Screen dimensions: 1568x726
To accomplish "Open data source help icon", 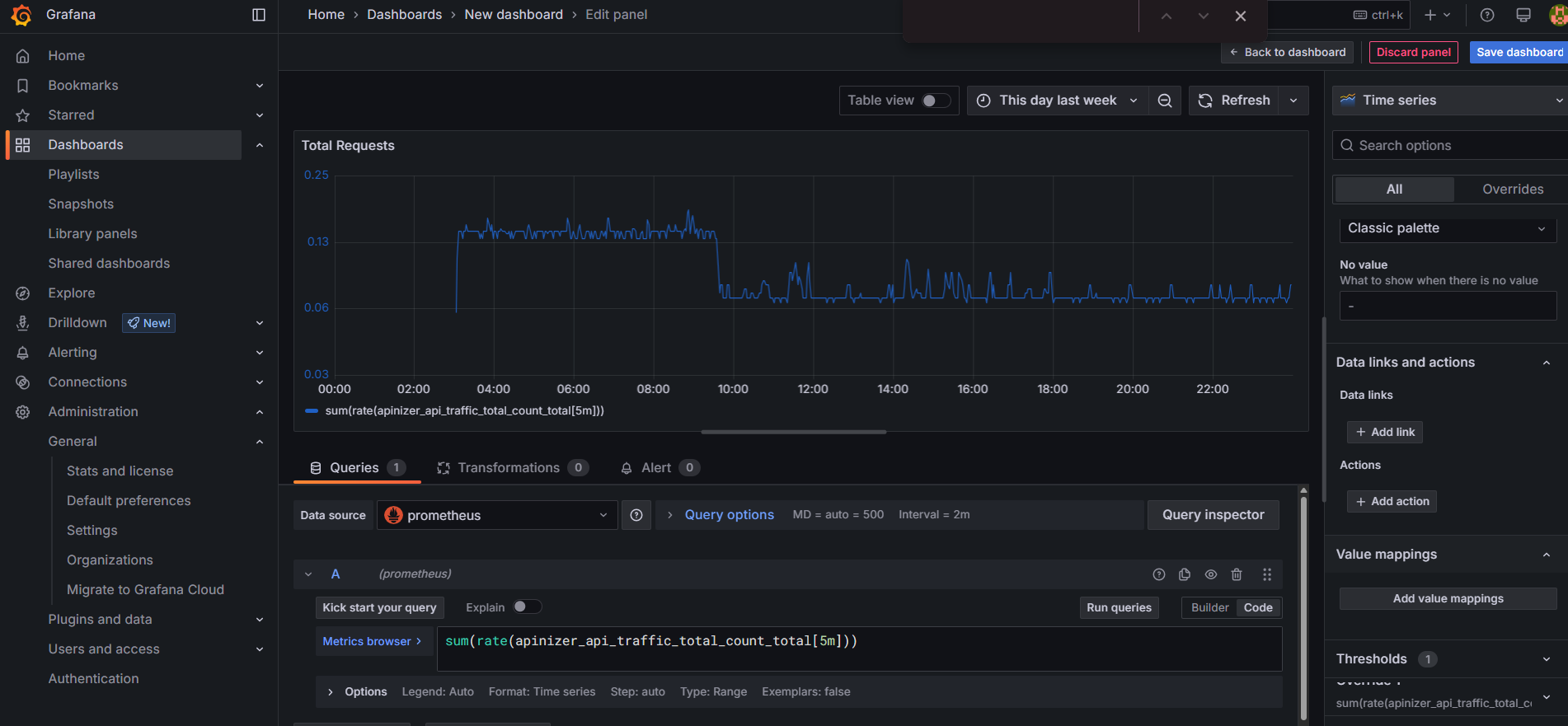I will [x=636, y=515].
